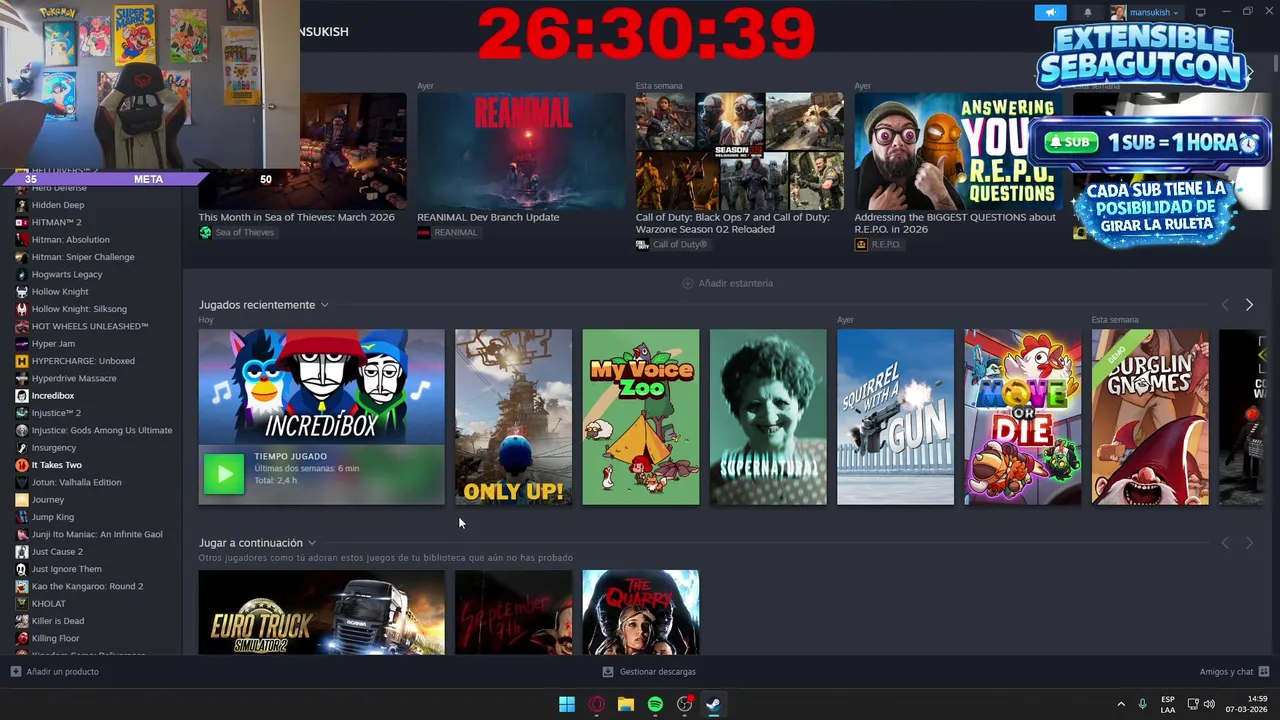Select Hyperdrive Massacre in library list
The width and height of the screenshot is (1280, 720).
(x=74, y=378)
